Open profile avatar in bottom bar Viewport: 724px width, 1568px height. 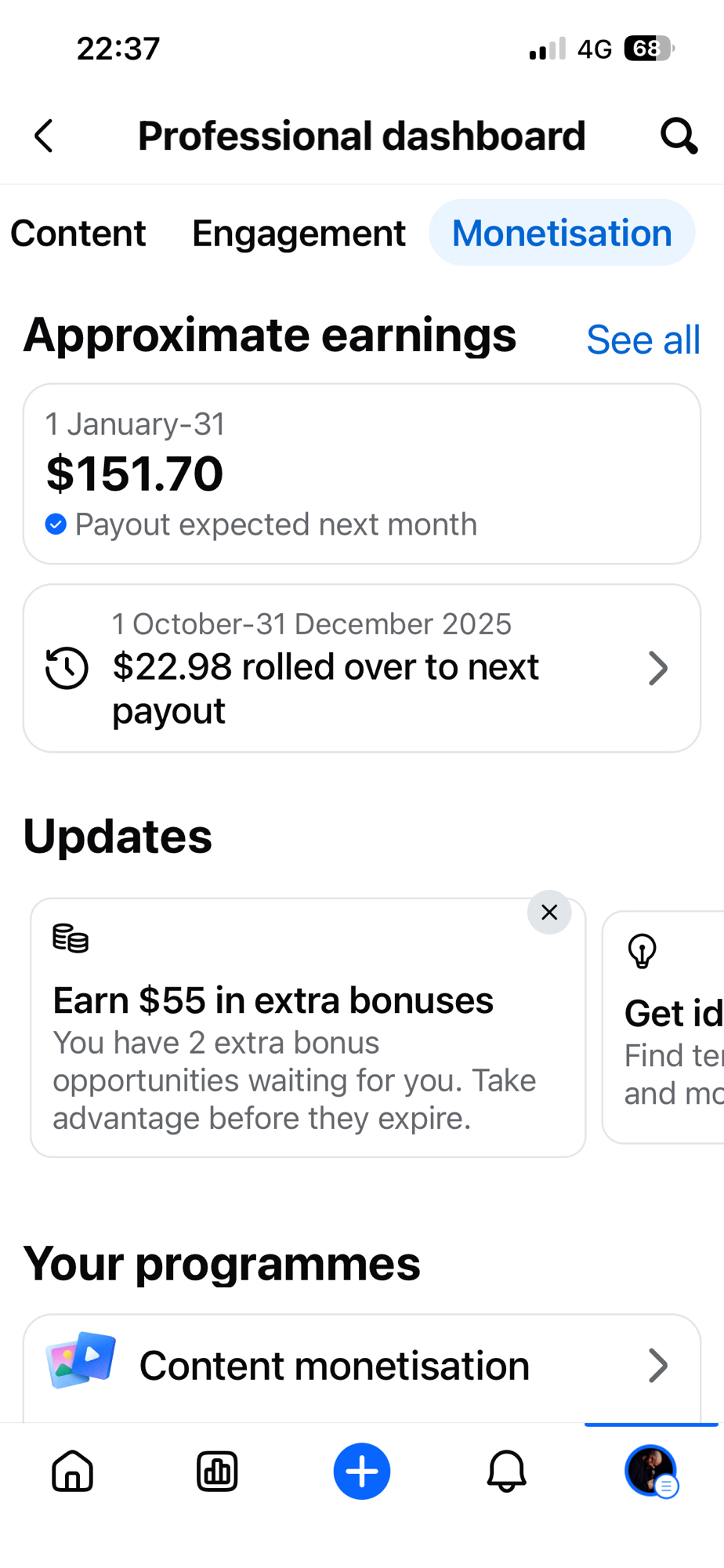coord(650,1471)
